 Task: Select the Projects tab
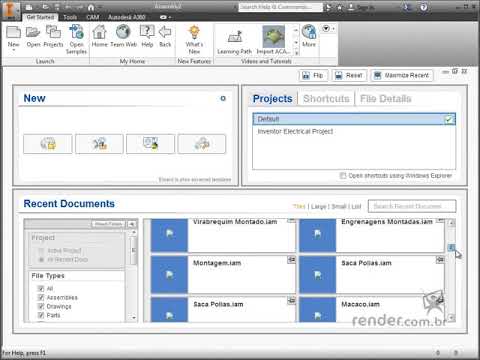(273, 99)
